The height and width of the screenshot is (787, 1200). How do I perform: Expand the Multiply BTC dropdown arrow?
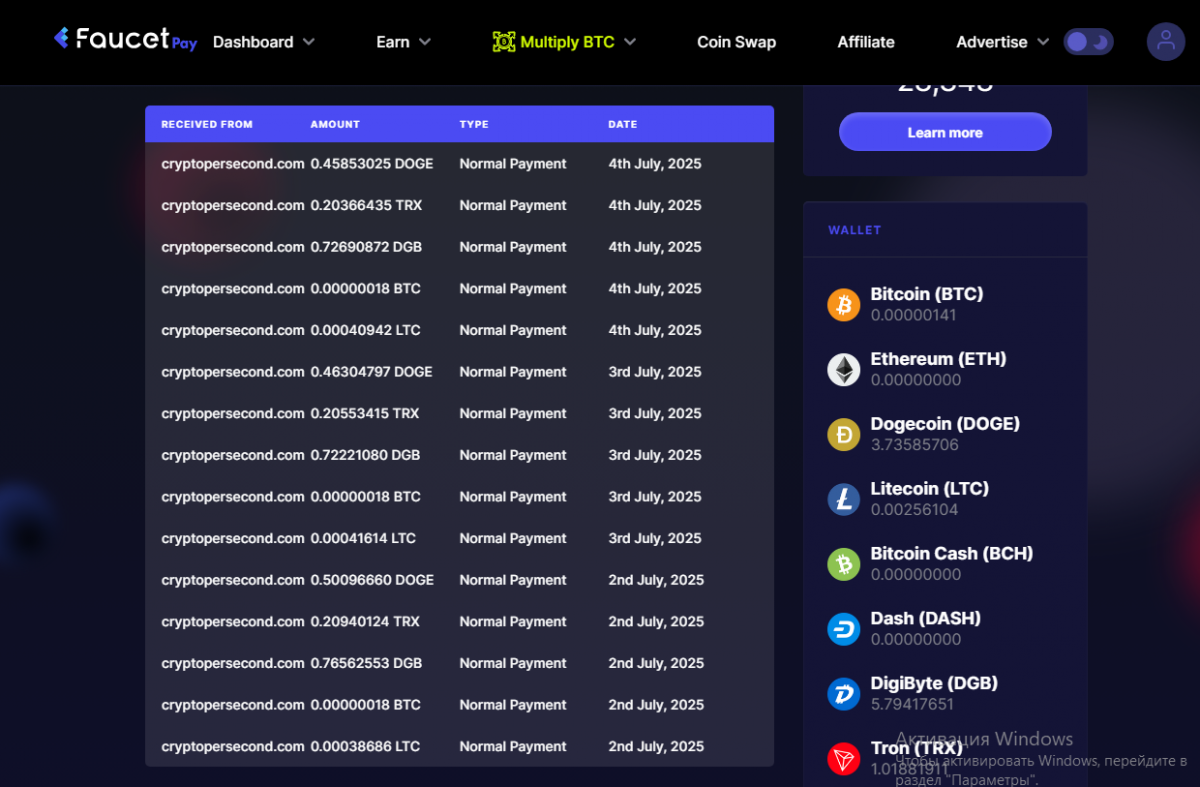click(x=630, y=42)
